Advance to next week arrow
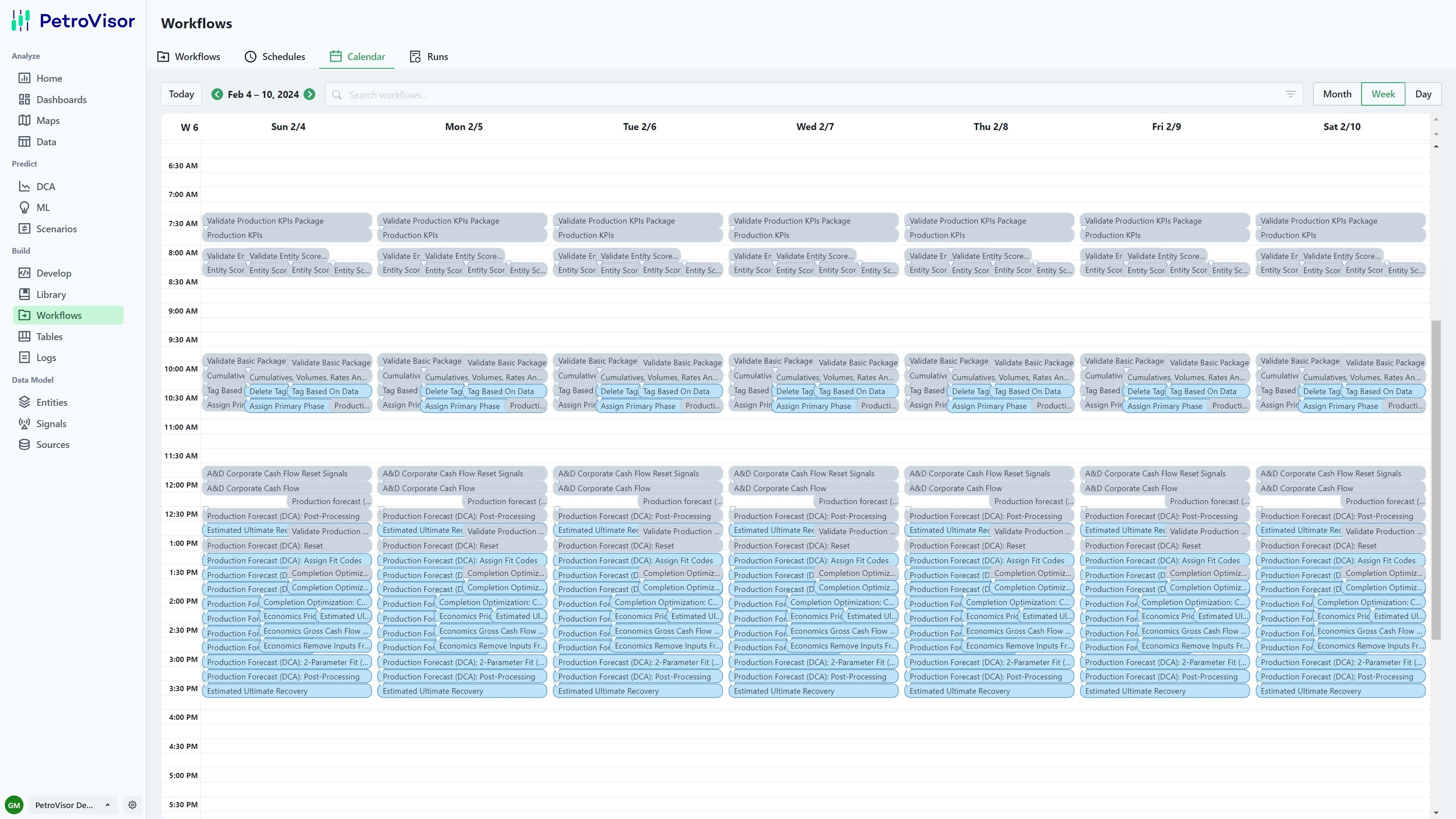The height and width of the screenshot is (819, 1456). [x=310, y=94]
